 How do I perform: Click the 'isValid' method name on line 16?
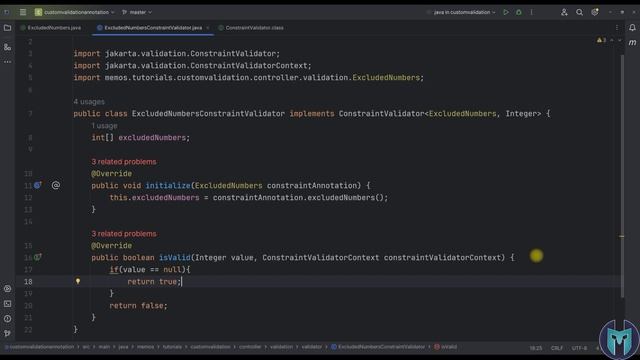(x=175, y=258)
